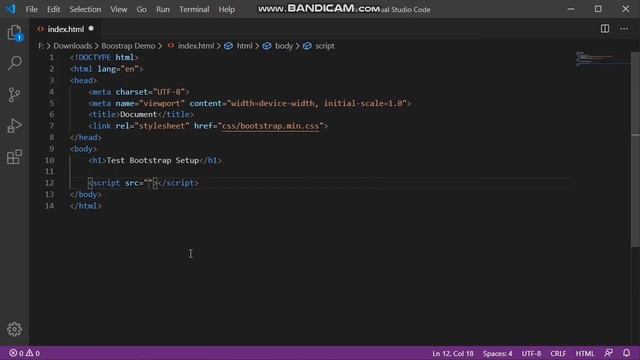Open the Run menu
The height and width of the screenshot is (360, 640).
pyautogui.click(x=163, y=9)
